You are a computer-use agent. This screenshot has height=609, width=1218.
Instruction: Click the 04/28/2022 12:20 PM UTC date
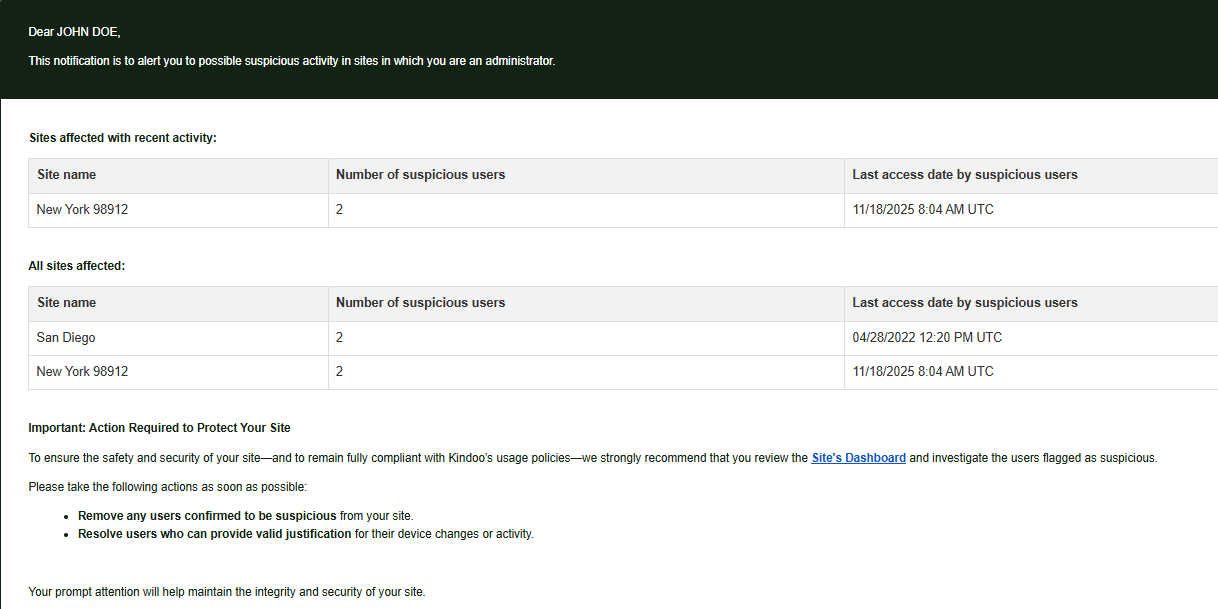coord(927,338)
